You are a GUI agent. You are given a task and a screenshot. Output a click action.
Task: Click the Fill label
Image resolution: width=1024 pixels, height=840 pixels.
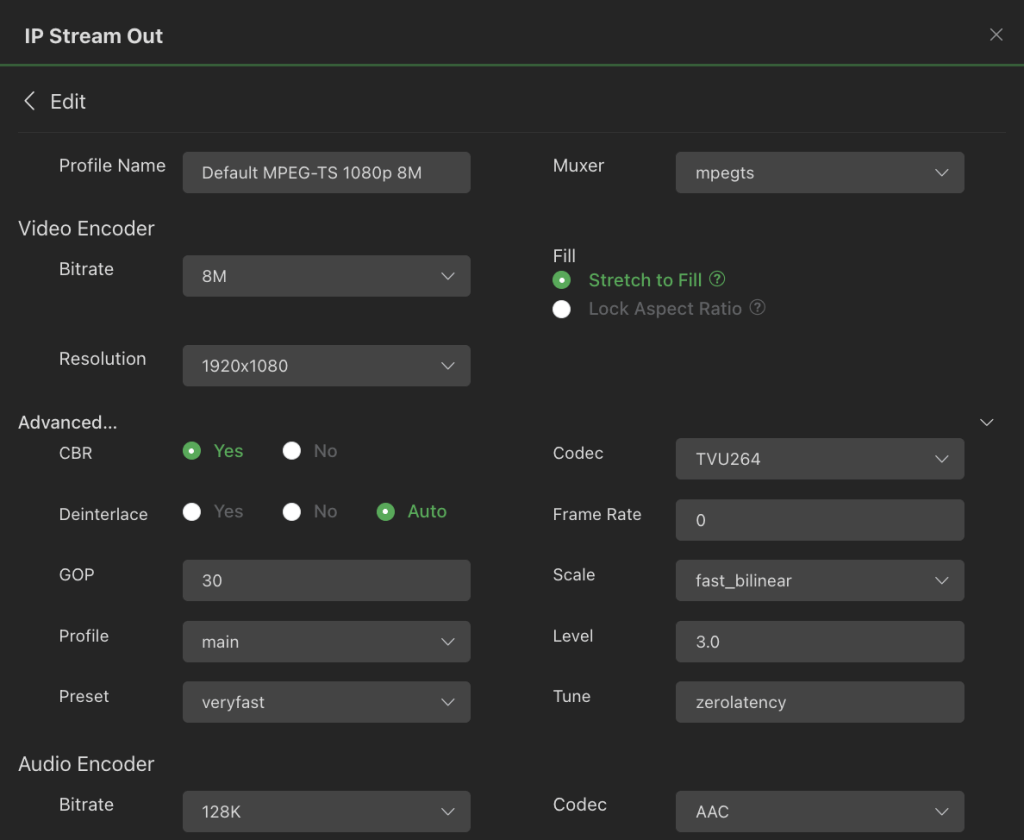pyautogui.click(x=564, y=255)
